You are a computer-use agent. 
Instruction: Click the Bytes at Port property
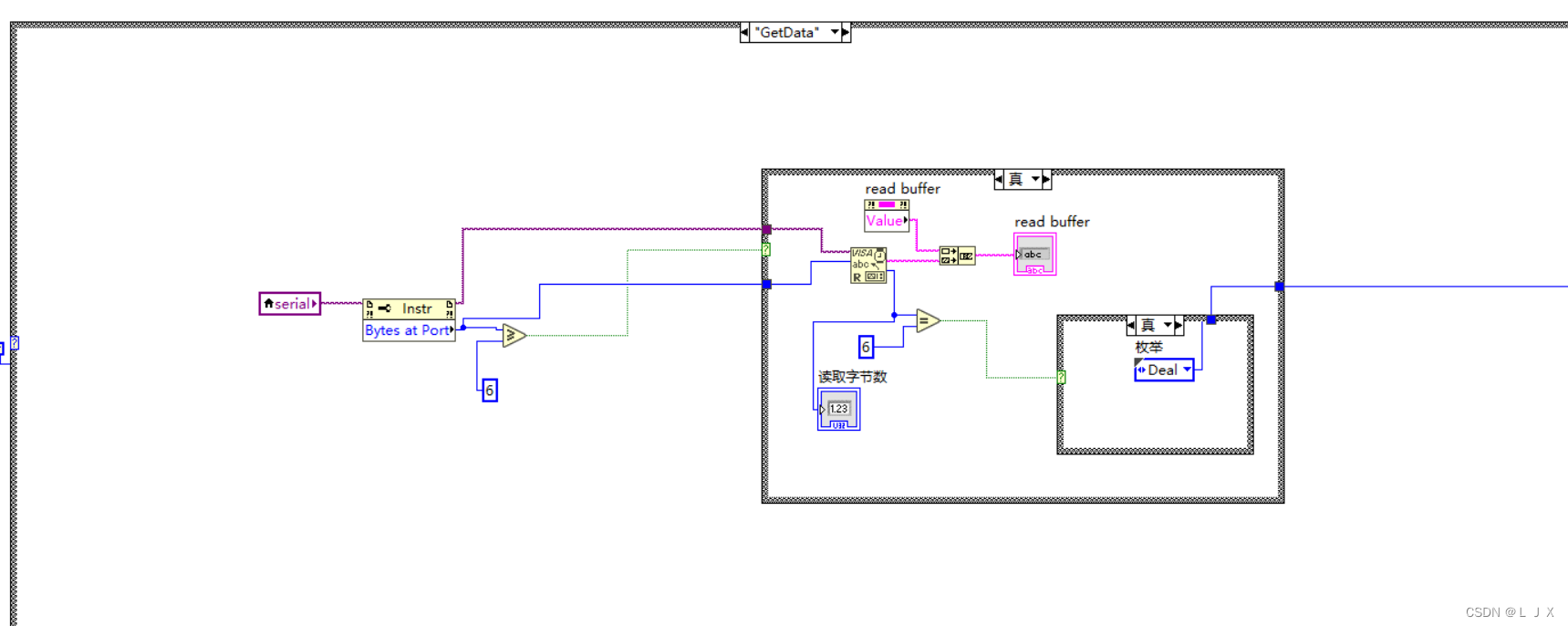pos(409,330)
